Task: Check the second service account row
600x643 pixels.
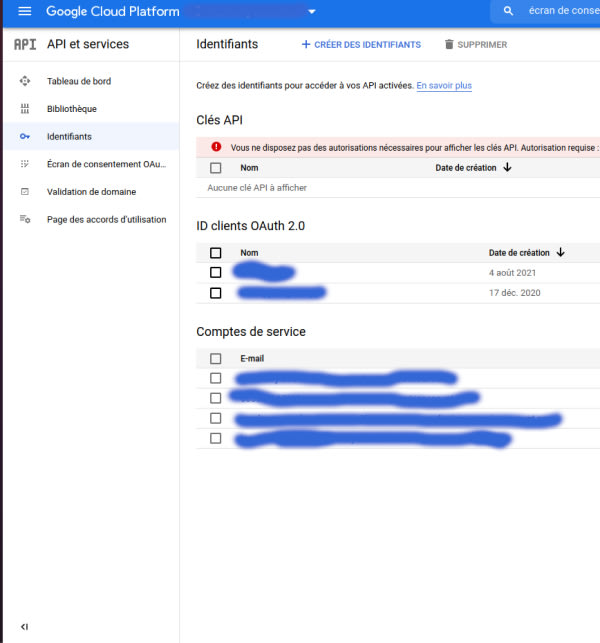Action: (216, 398)
